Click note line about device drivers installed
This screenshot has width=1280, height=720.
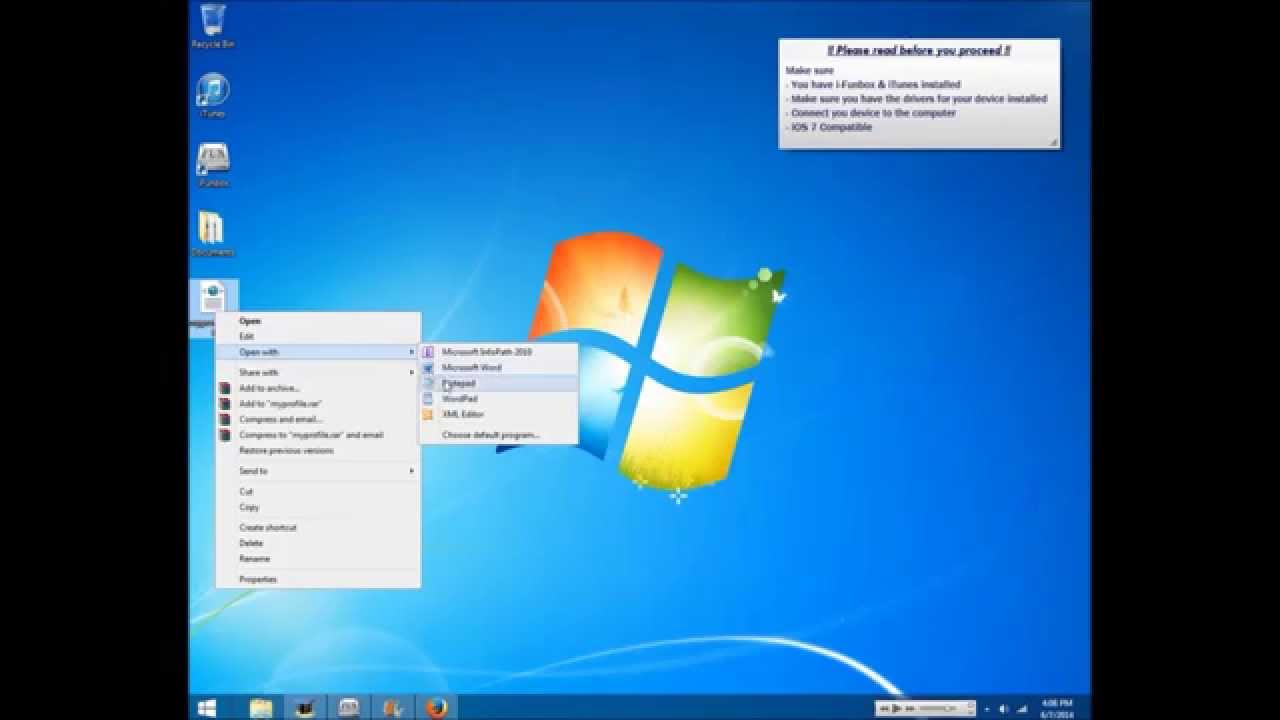pyautogui.click(x=916, y=99)
